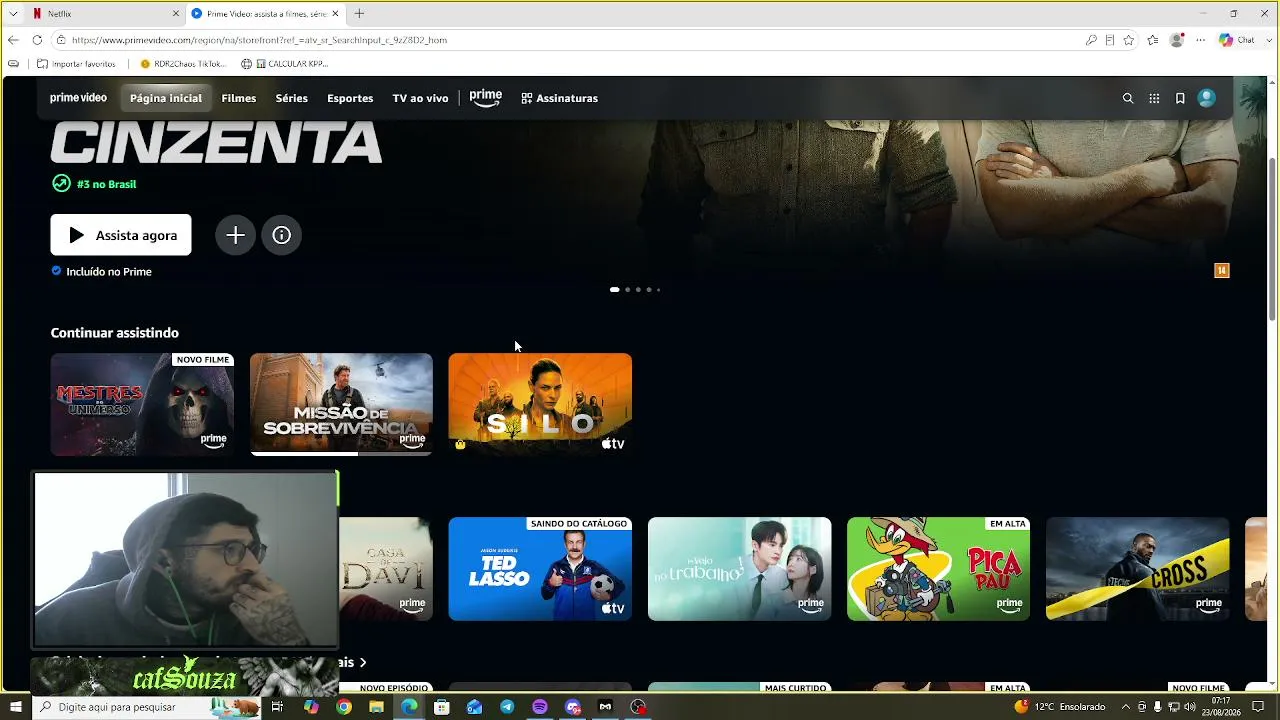Screen dimensions: 1280x720
Task: Open the RDR2Chaos TikTok bookmark
Action: click(x=184, y=64)
